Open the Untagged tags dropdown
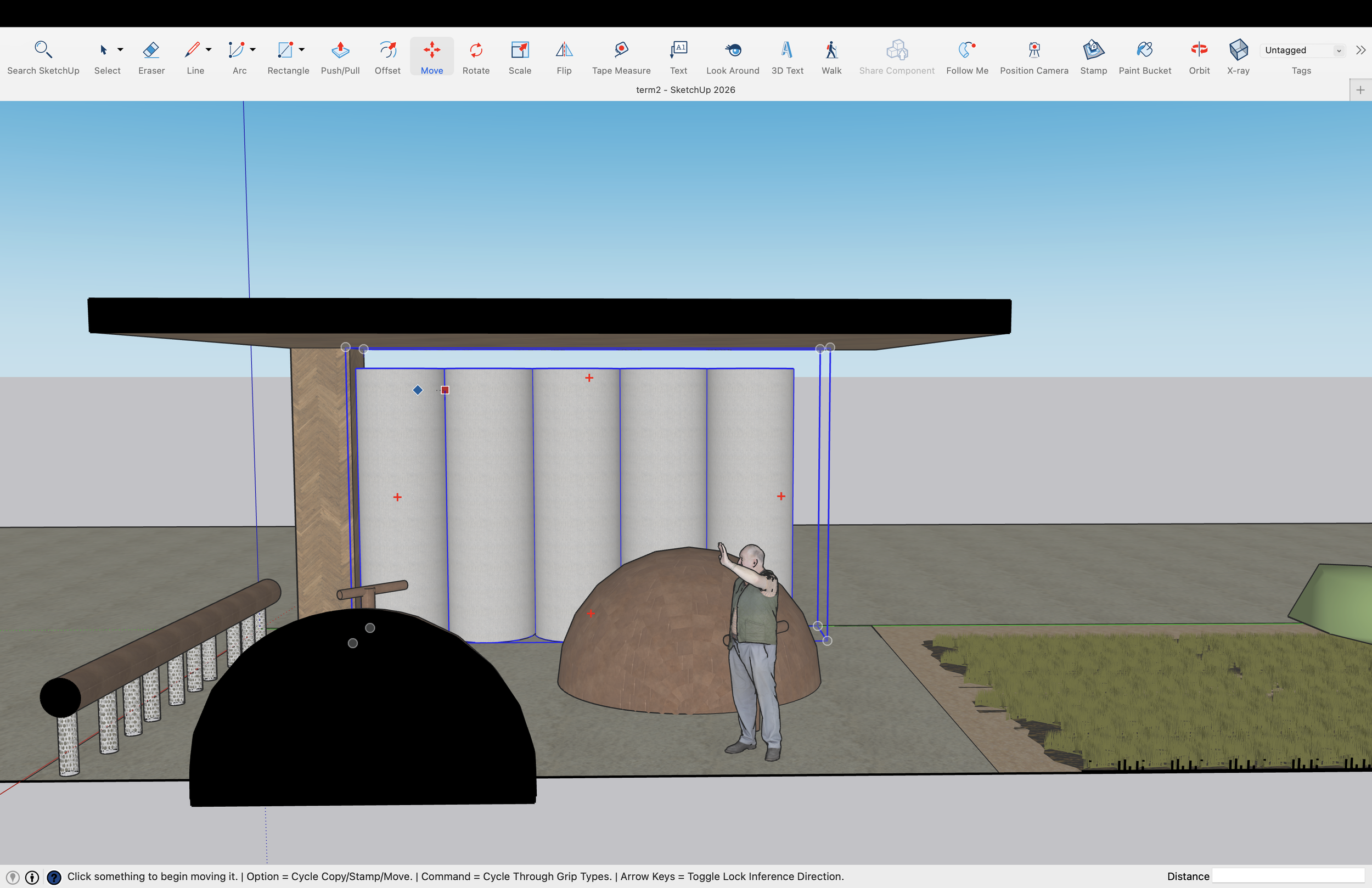This screenshot has height=888, width=1372. click(1302, 50)
